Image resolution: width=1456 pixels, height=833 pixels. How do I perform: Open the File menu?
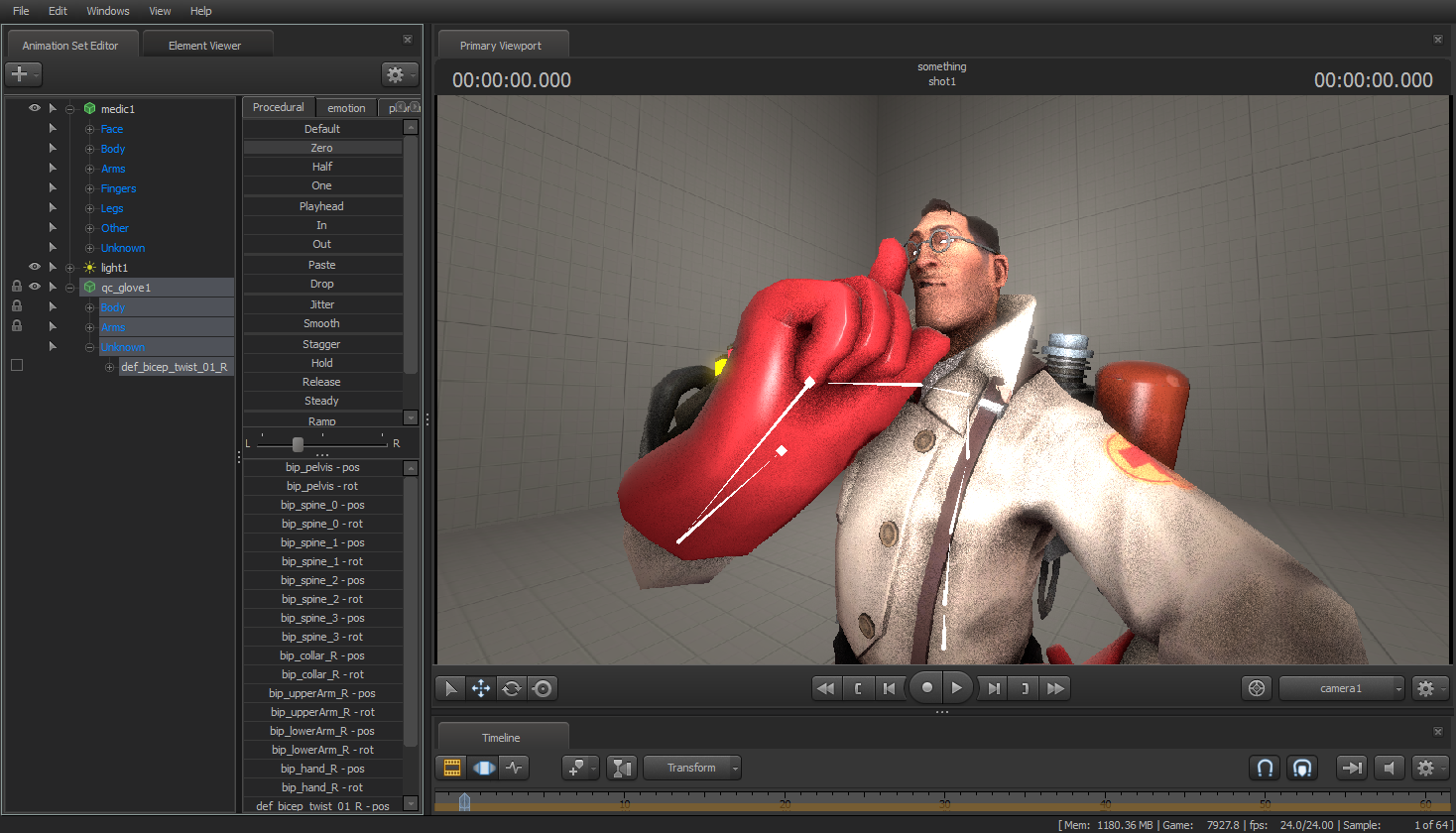pos(21,11)
